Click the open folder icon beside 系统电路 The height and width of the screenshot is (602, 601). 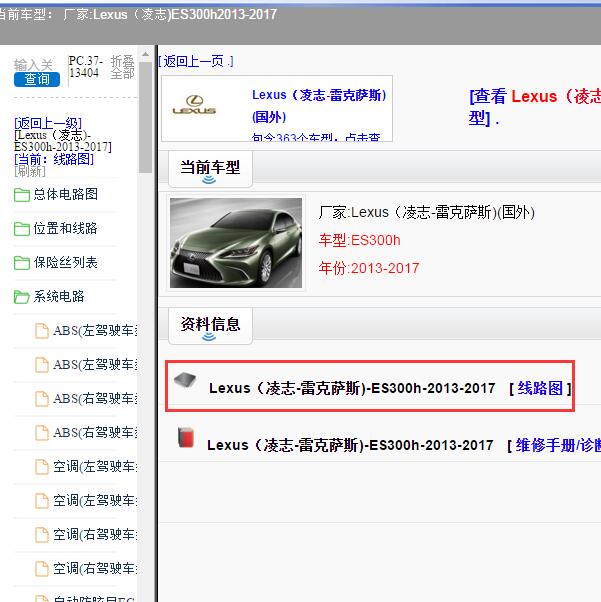click(x=22, y=297)
